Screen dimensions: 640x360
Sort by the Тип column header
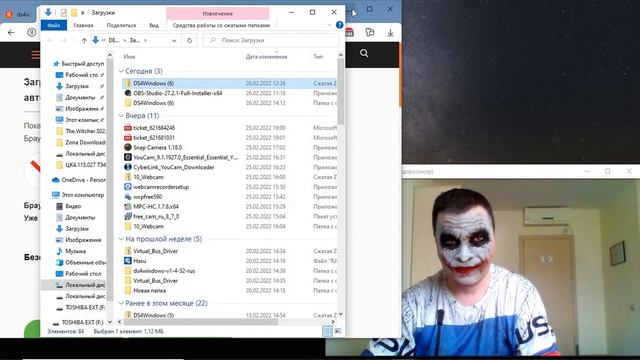[318, 57]
